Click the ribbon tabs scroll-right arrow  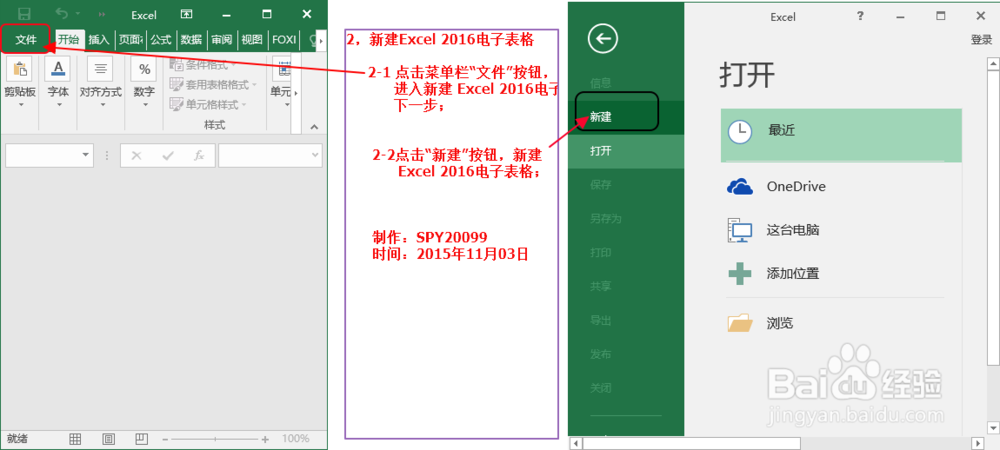coord(321,40)
